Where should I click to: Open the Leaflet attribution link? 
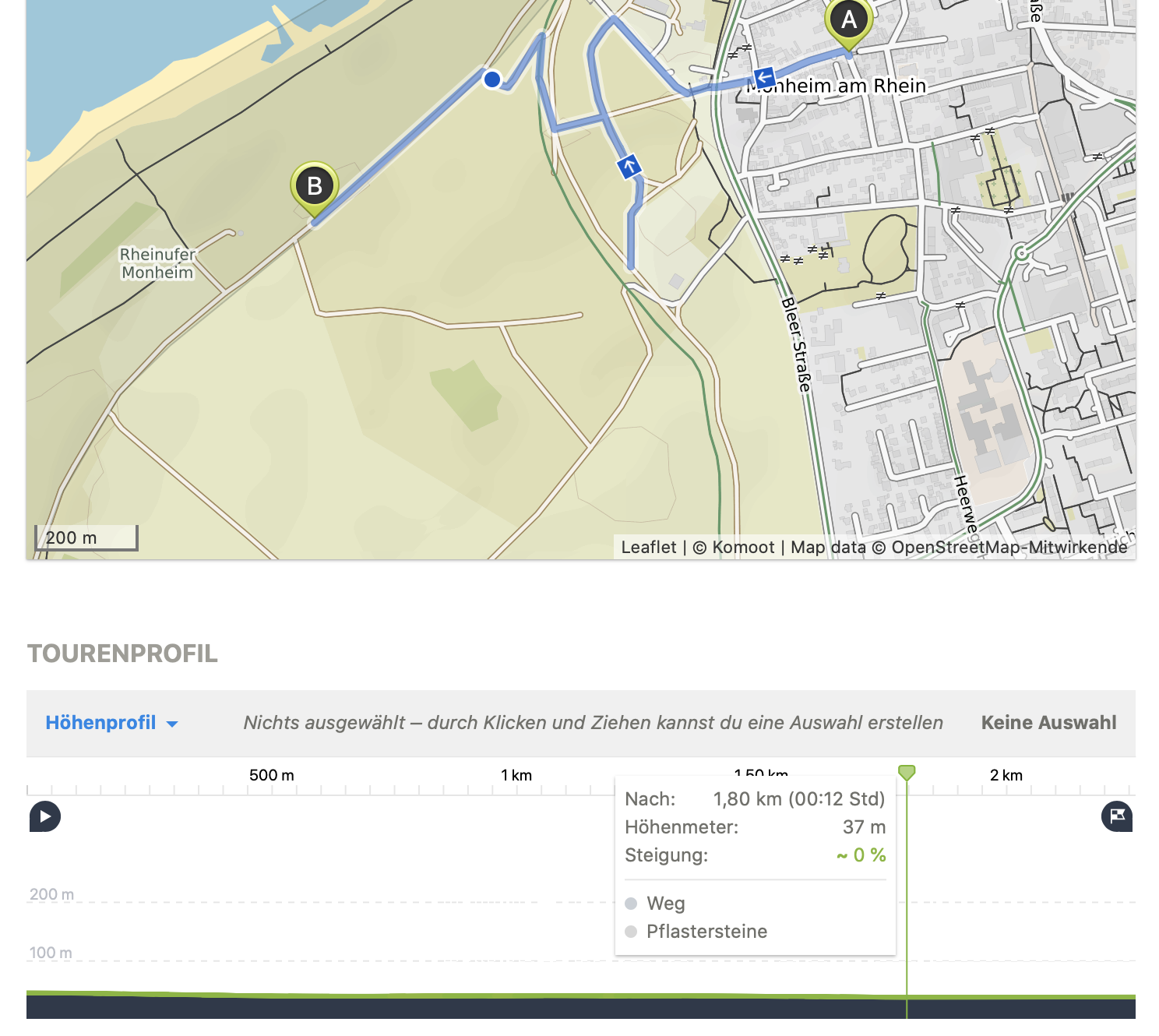point(648,548)
